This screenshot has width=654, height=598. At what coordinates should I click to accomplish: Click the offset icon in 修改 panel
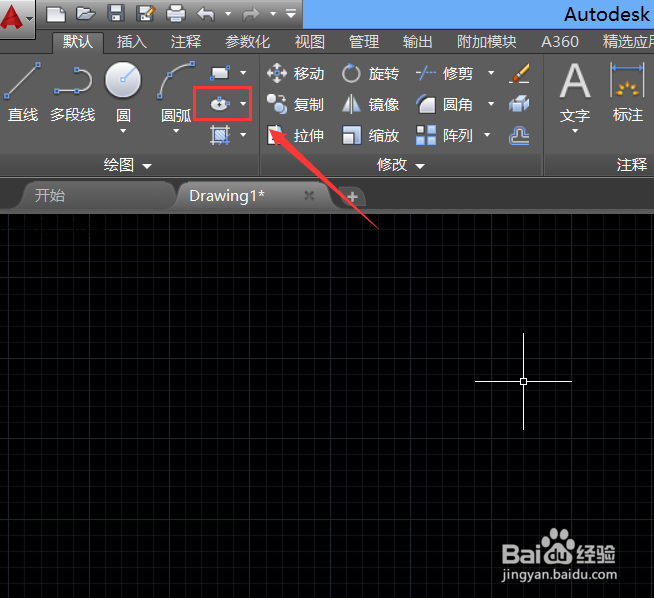click(519, 135)
